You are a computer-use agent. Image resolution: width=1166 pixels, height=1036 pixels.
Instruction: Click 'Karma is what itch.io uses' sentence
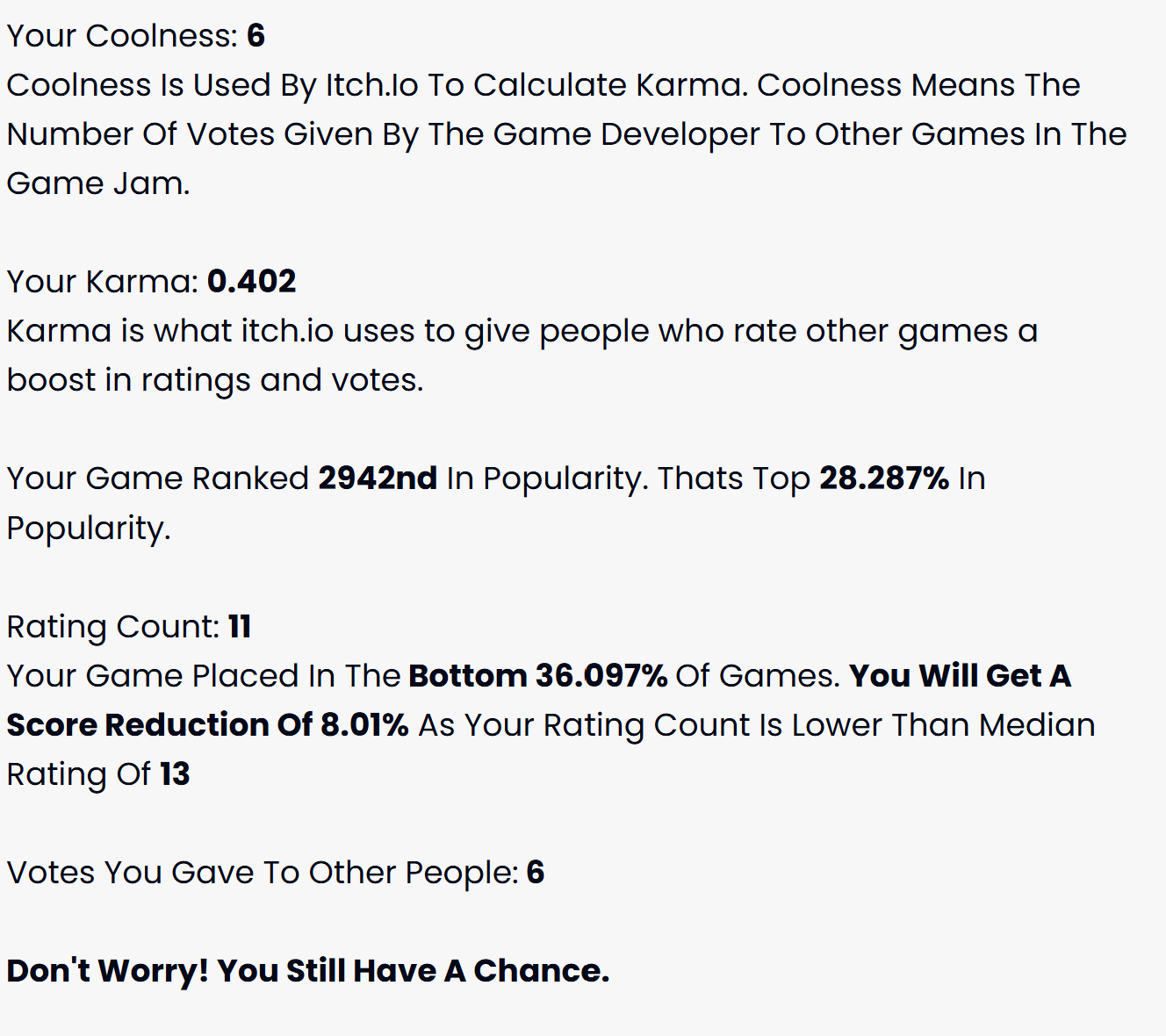pos(522,356)
